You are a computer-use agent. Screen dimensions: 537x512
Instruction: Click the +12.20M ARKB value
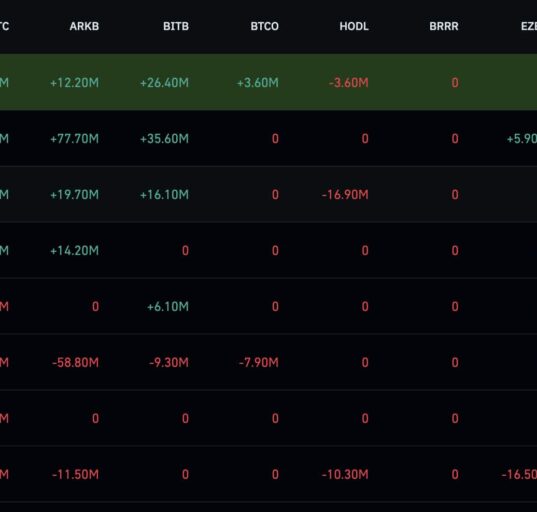click(x=74, y=83)
